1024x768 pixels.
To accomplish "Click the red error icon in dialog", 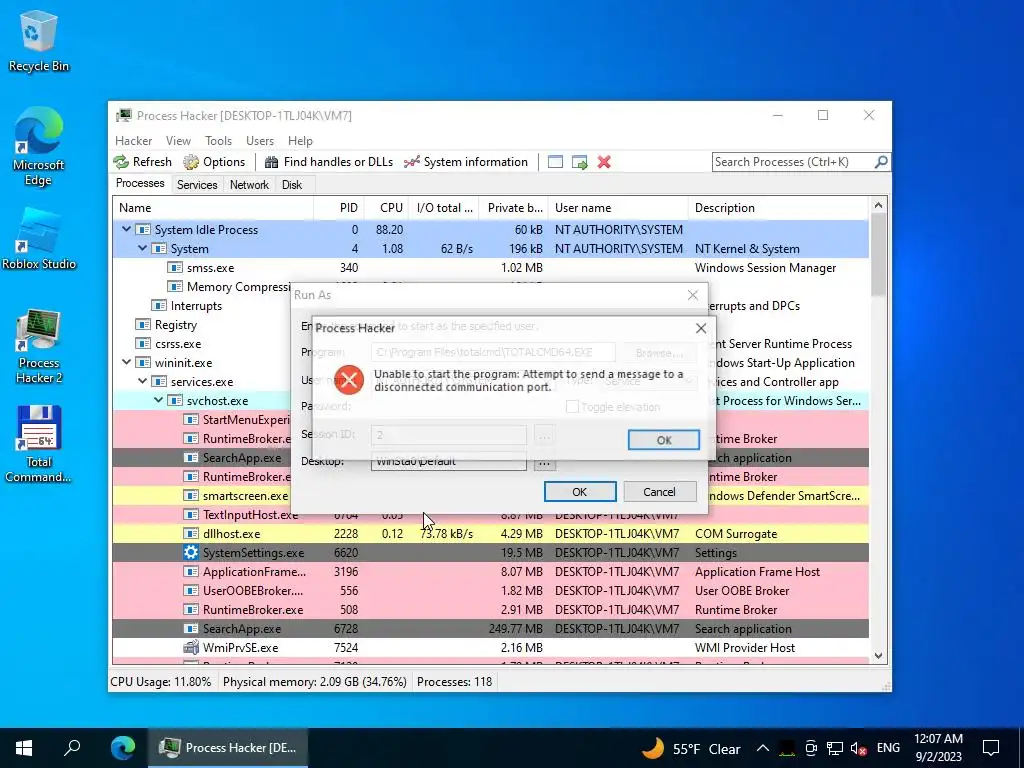I will (x=349, y=380).
